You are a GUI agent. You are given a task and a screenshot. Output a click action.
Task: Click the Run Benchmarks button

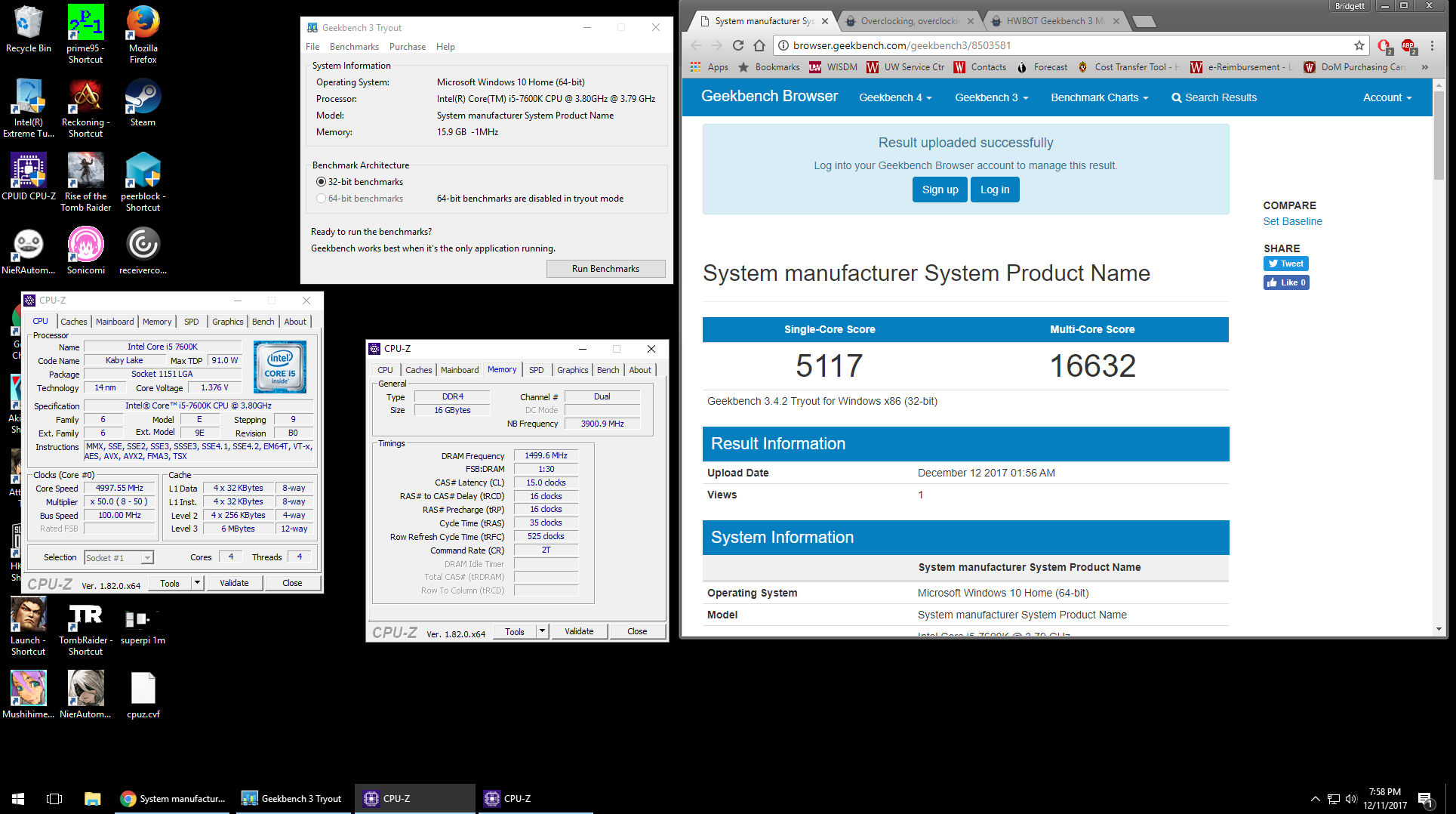[x=605, y=269]
